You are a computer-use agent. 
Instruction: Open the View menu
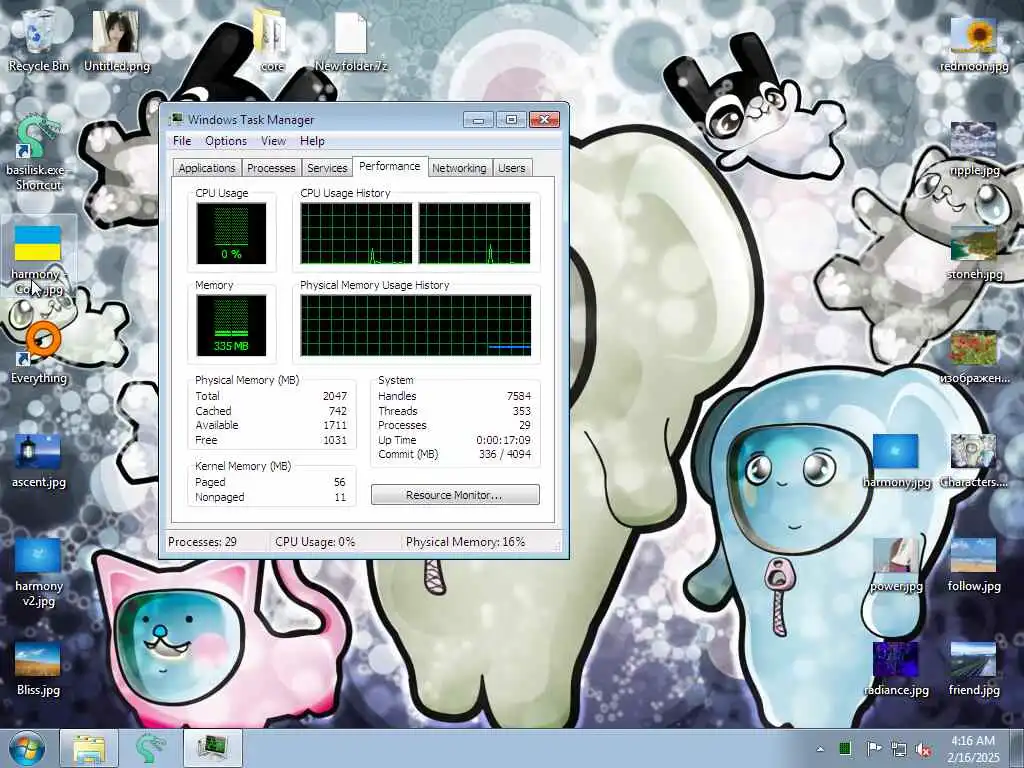click(x=273, y=141)
